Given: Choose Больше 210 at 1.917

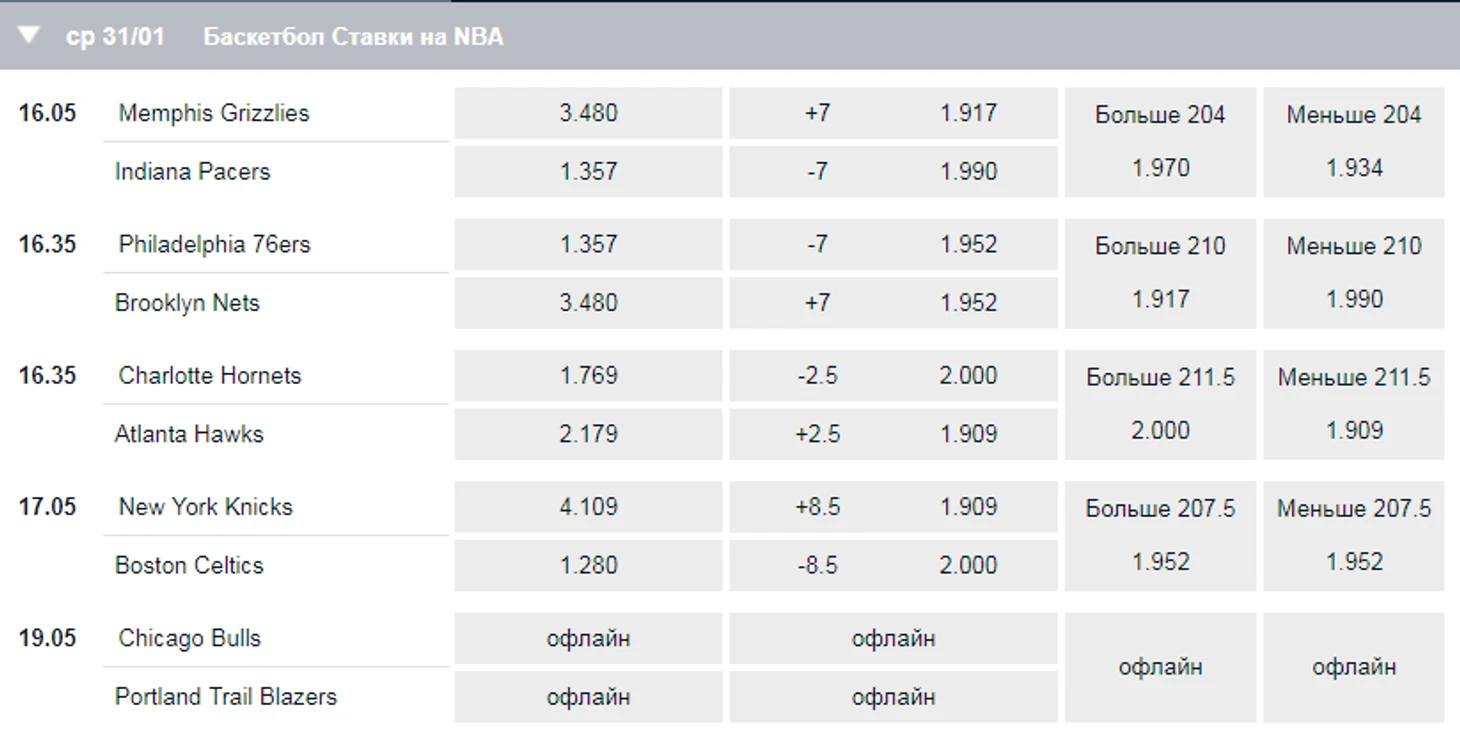Looking at the screenshot, I should click(x=1160, y=272).
